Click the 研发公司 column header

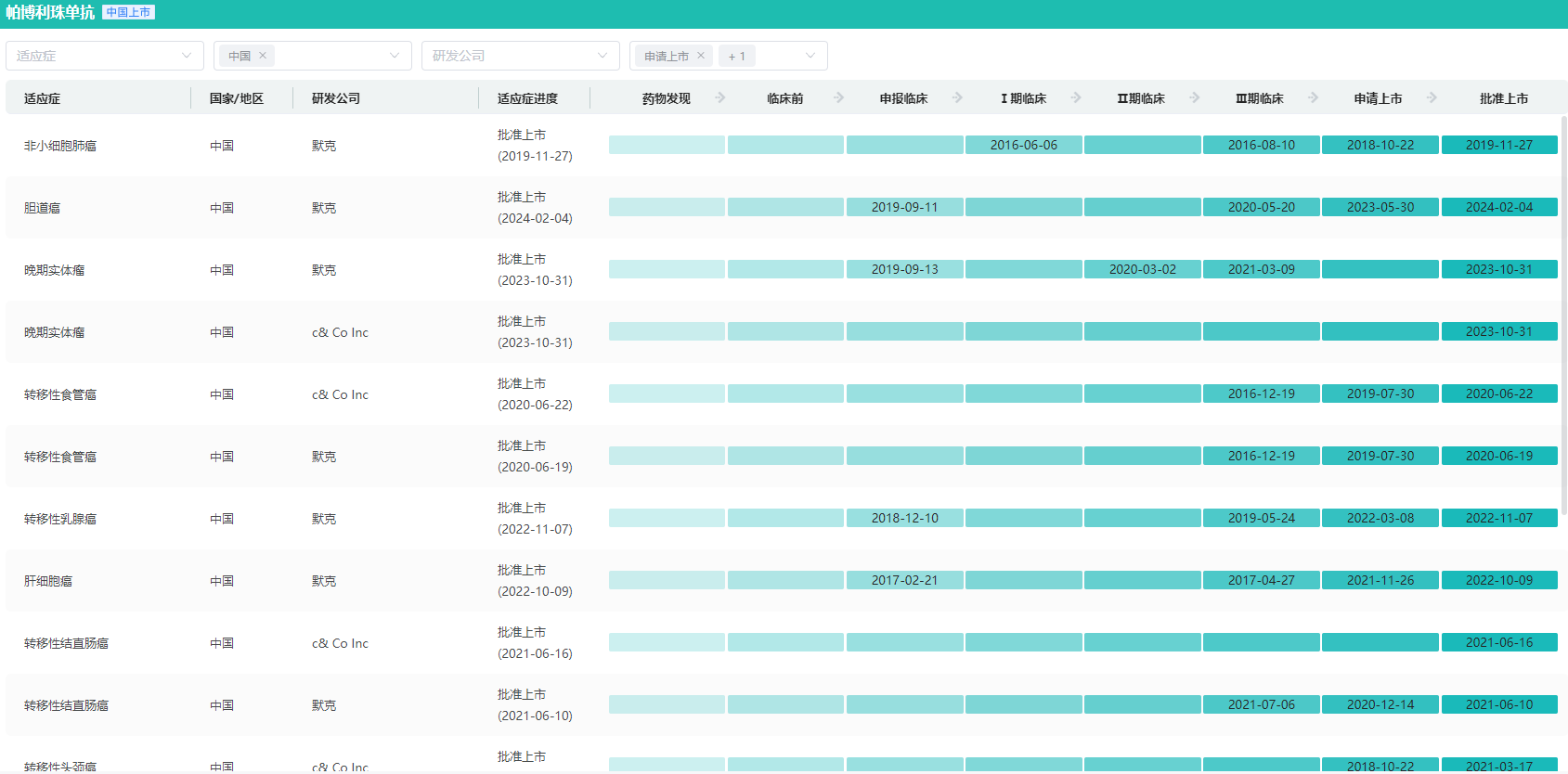(336, 98)
